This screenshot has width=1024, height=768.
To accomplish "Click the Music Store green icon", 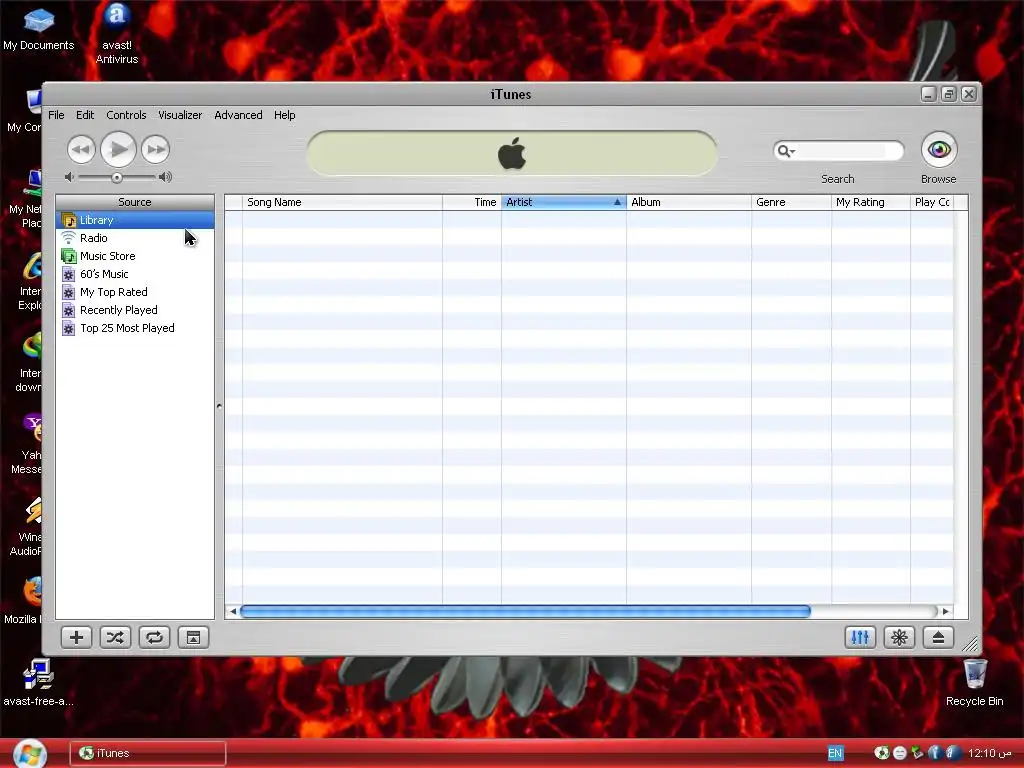I will pyautogui.click(x=69, y=256).
